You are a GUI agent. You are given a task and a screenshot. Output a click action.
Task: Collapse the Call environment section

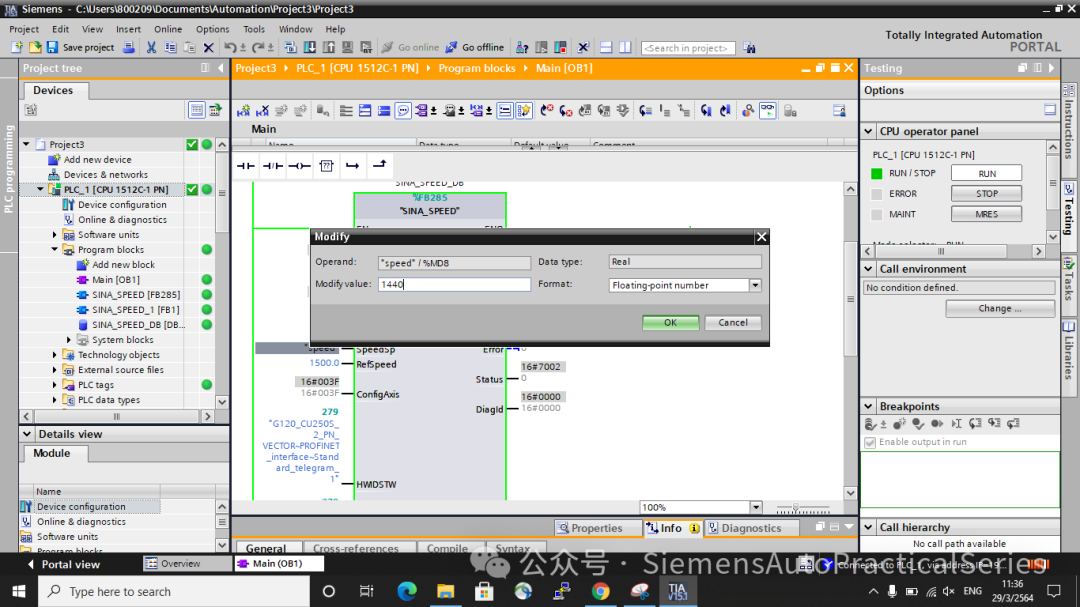point(869,269)
